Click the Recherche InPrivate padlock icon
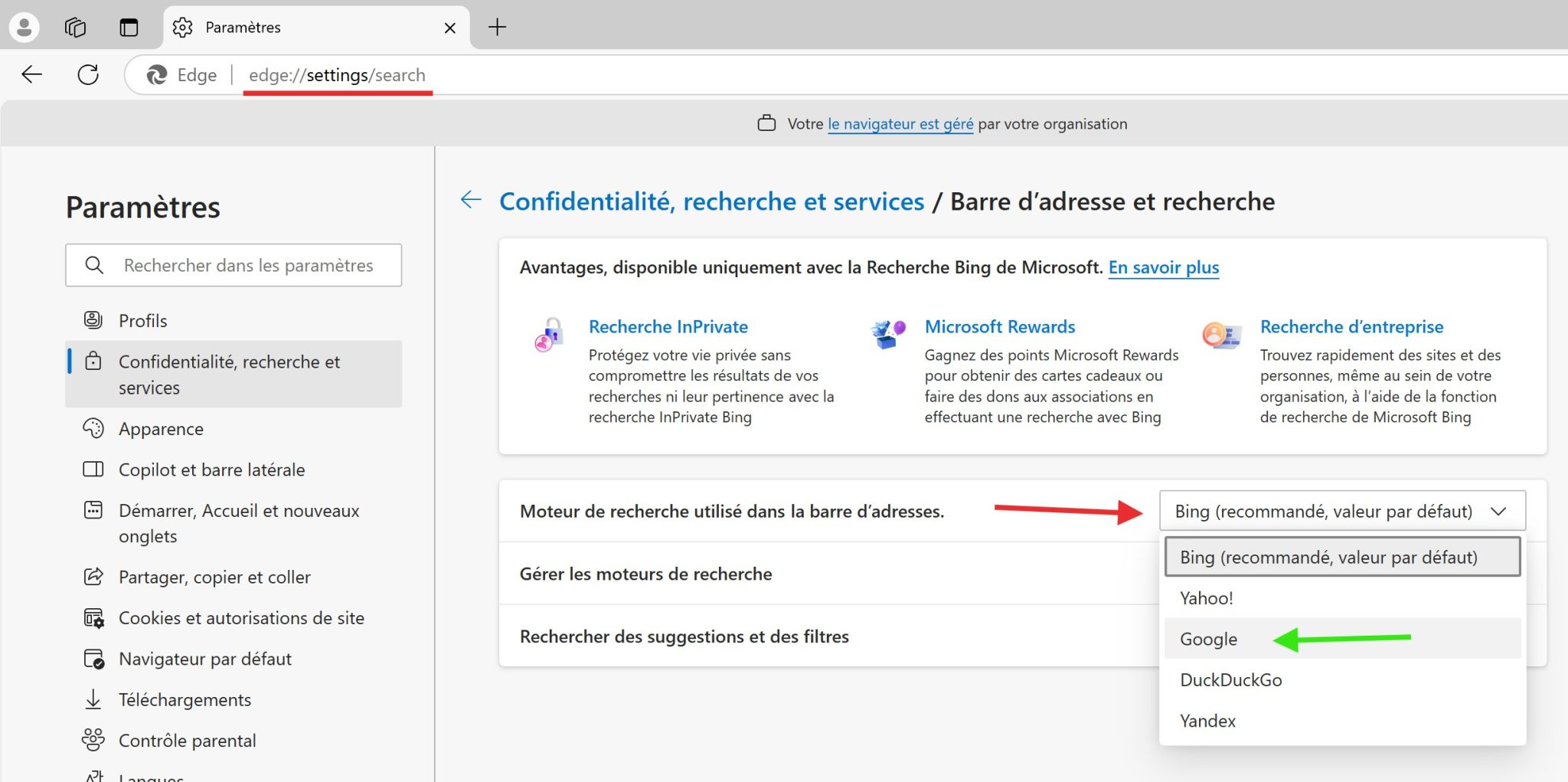Viewport: 1568px width, 782px height. click(x=547, y=335)
